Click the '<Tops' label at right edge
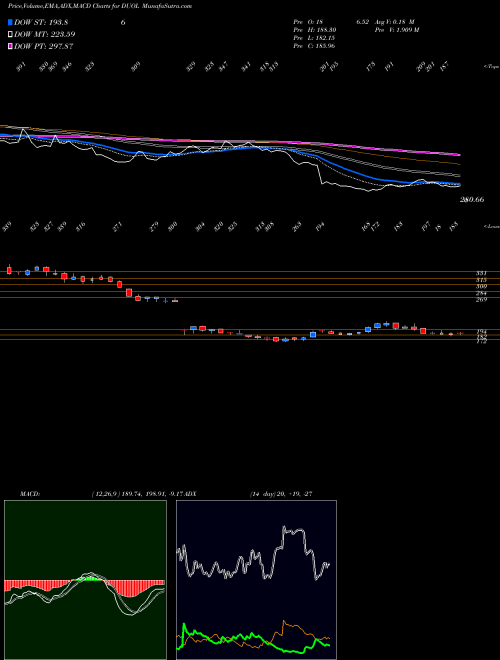This screenshot has width=500, height=660. [x=491, y=67]
